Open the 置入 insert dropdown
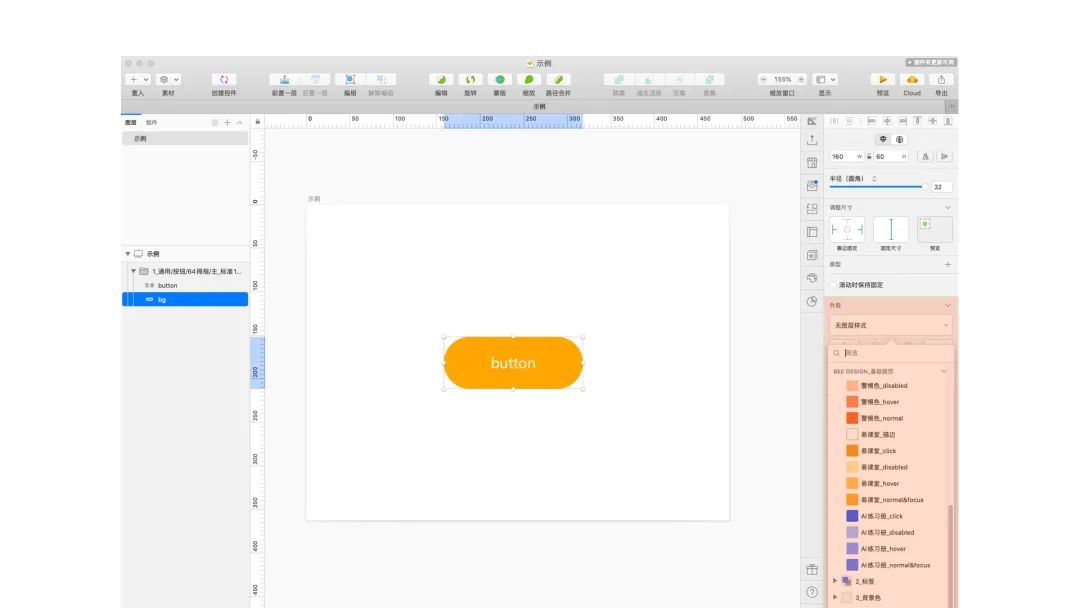 pyautogui.click(x=138, y=80)
